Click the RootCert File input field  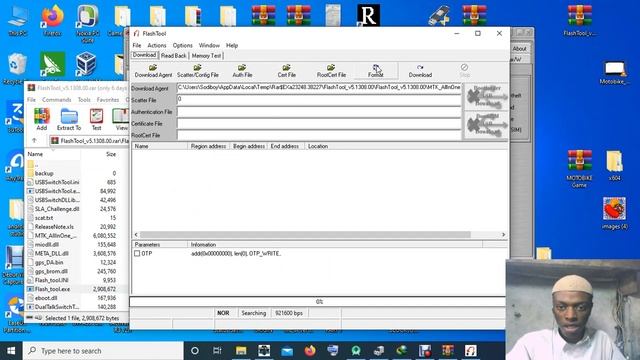319,135
